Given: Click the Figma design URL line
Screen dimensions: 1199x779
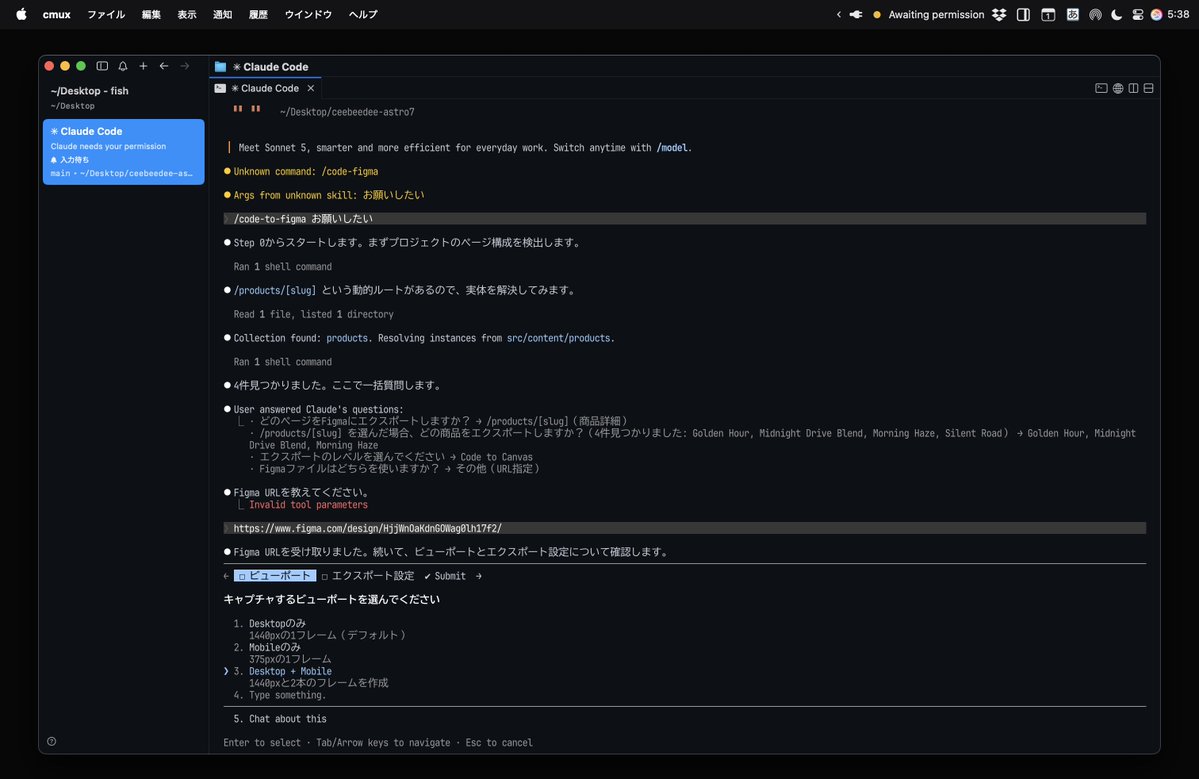Looking at the screenshot, I should 684,528.
